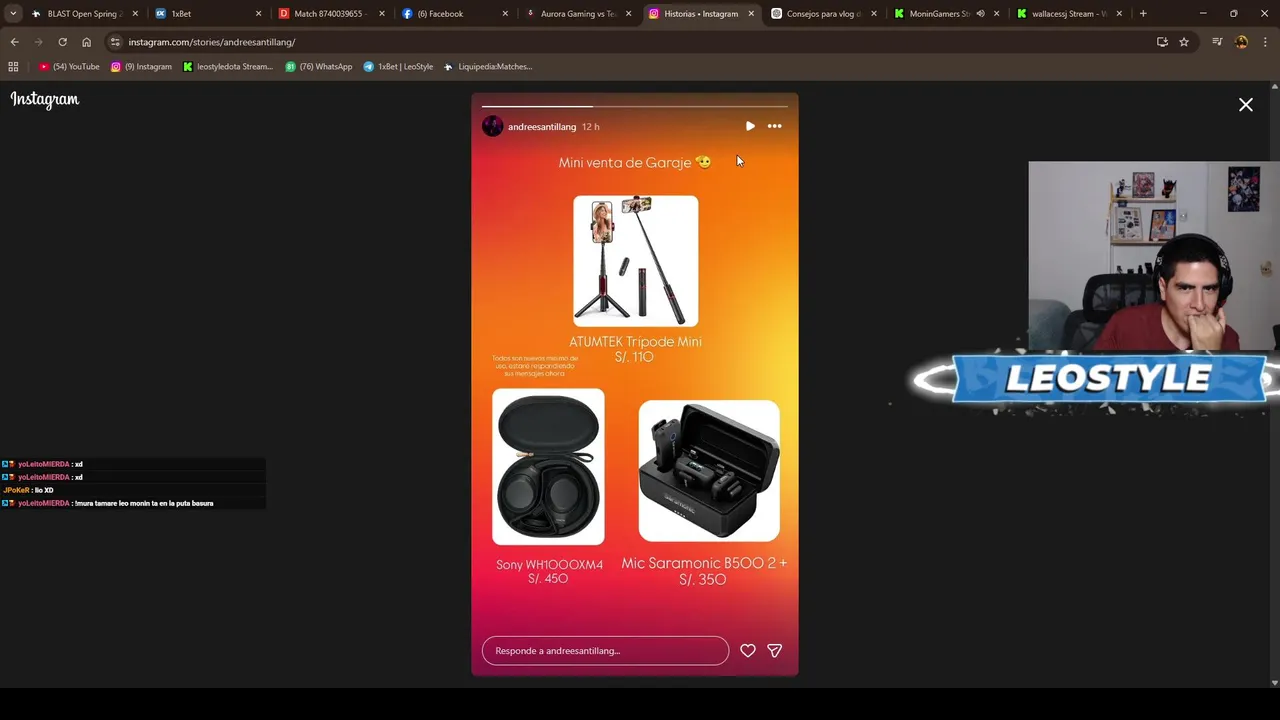Open 1xBet LeoStyle bookmark

click(398, 67)
